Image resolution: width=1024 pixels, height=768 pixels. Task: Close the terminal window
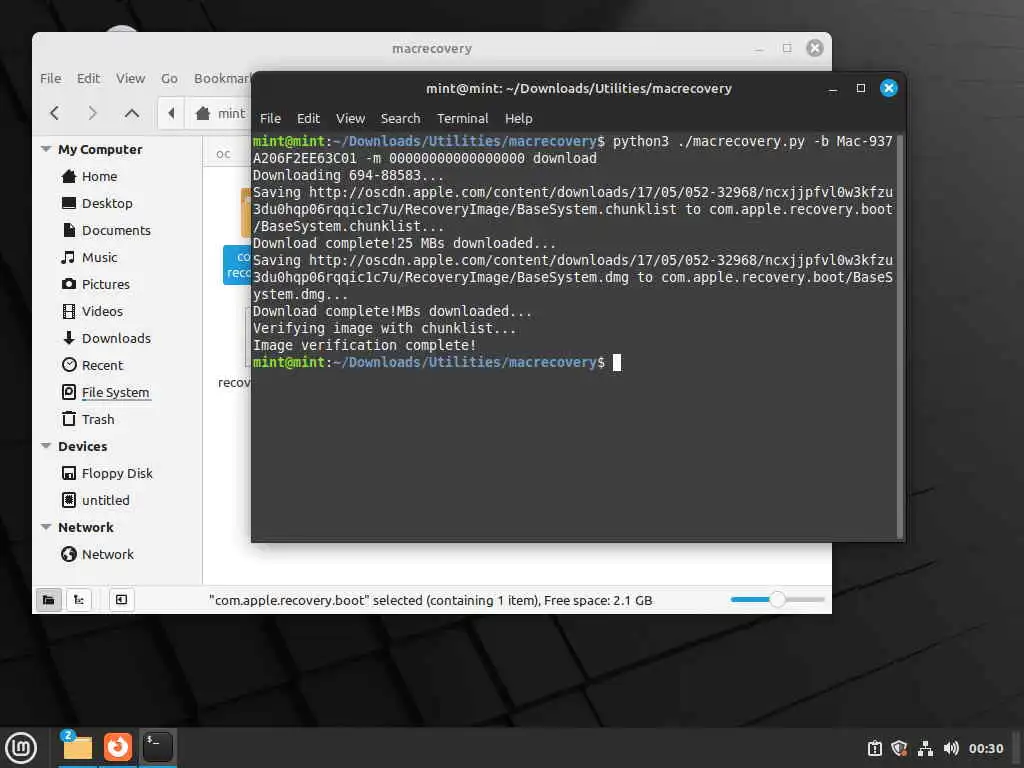point(889,88)
